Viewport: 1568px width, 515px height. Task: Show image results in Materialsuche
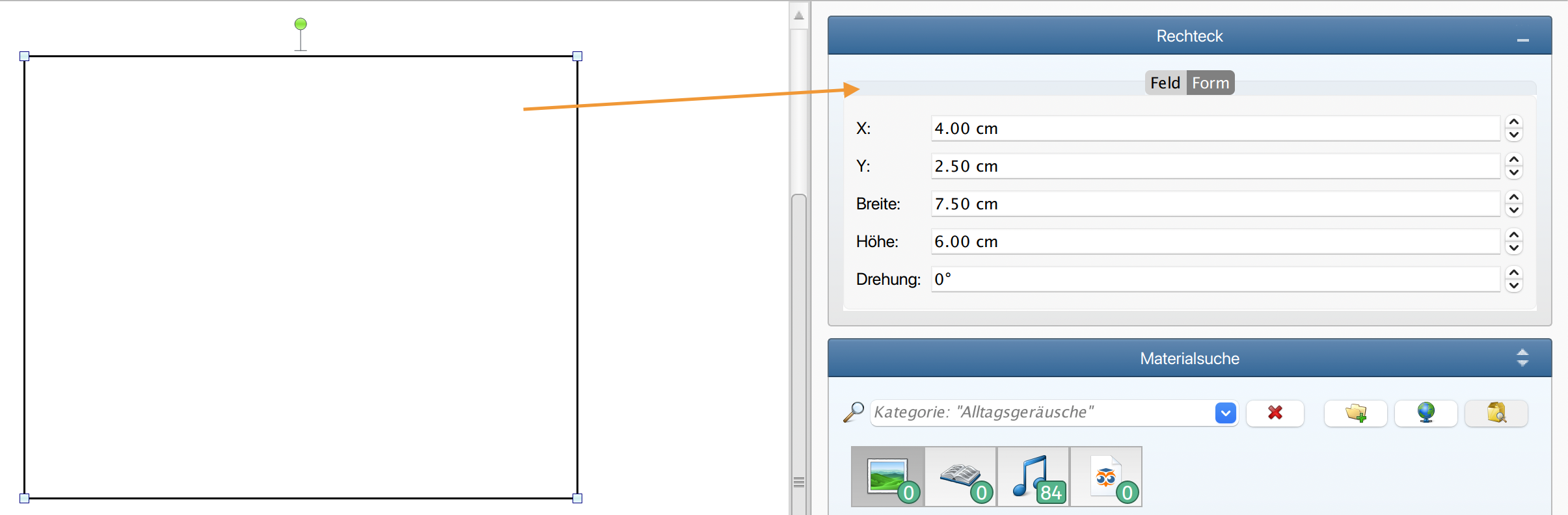[888, 477]
